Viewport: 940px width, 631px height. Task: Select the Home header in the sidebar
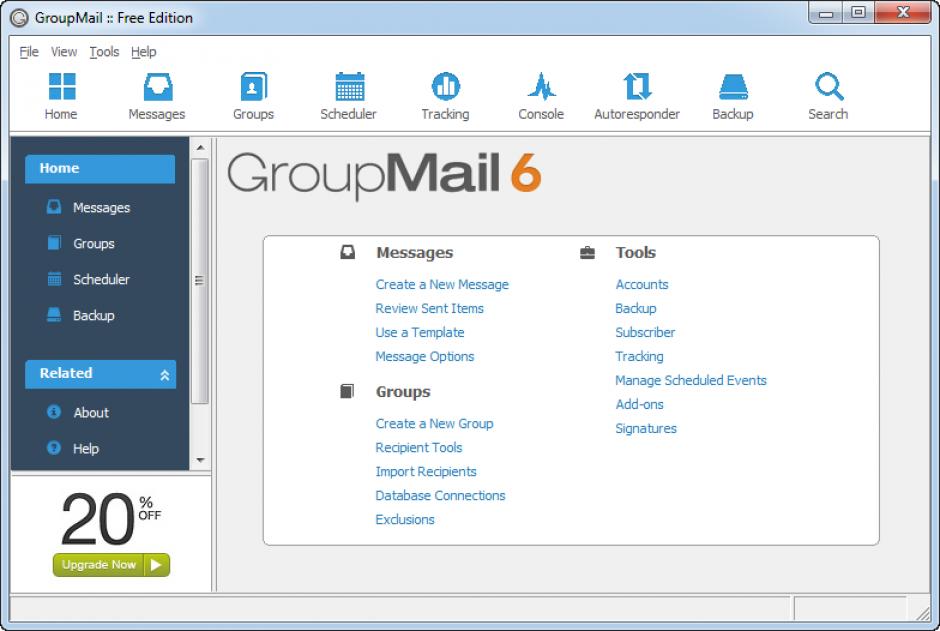(100, 169)
